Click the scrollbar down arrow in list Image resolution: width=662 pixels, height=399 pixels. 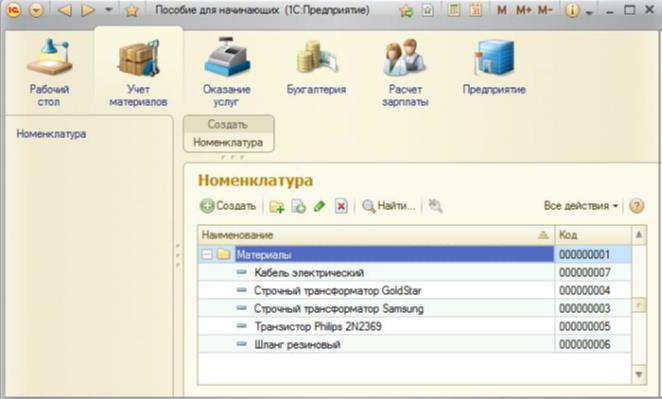coord(639,374)
